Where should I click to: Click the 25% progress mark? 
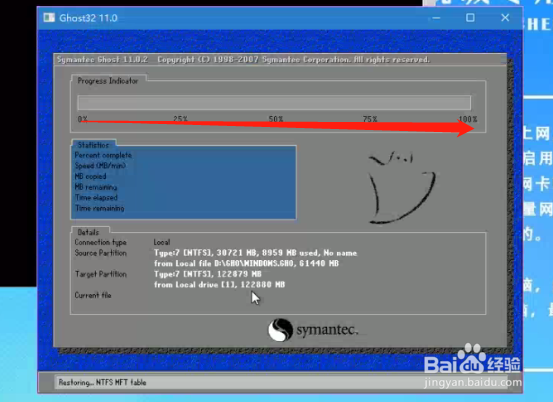coord(180,119)
